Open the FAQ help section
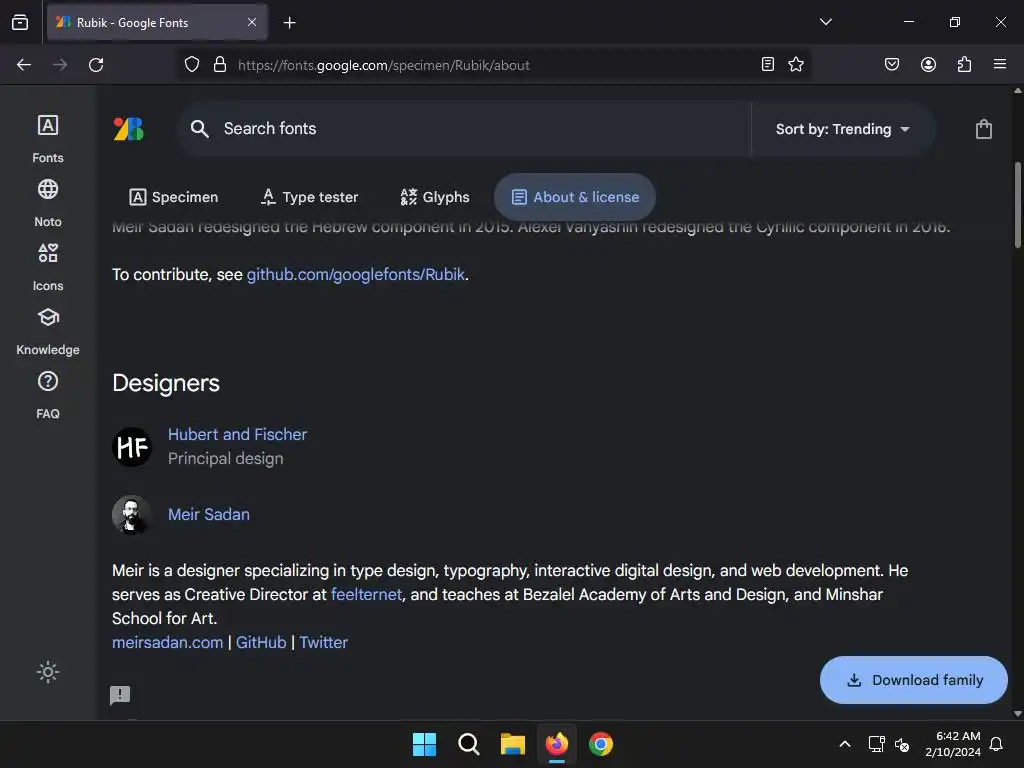Screen dimensions: 1024x768 tap(48, 395)
